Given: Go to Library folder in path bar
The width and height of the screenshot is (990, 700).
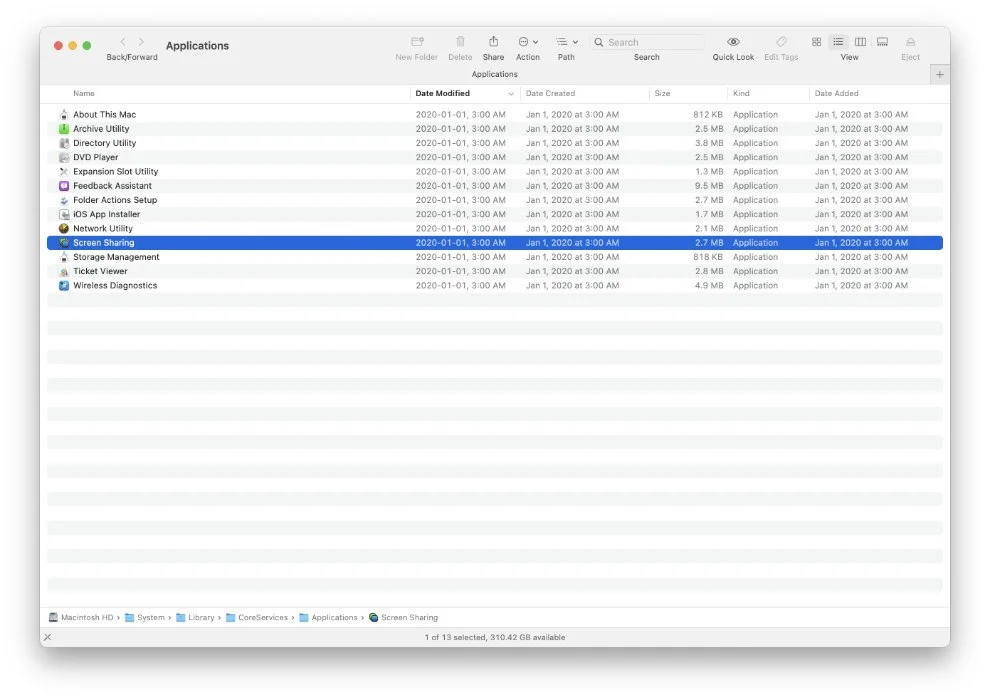Looking at the screenshot, I should tap(195, 617).
